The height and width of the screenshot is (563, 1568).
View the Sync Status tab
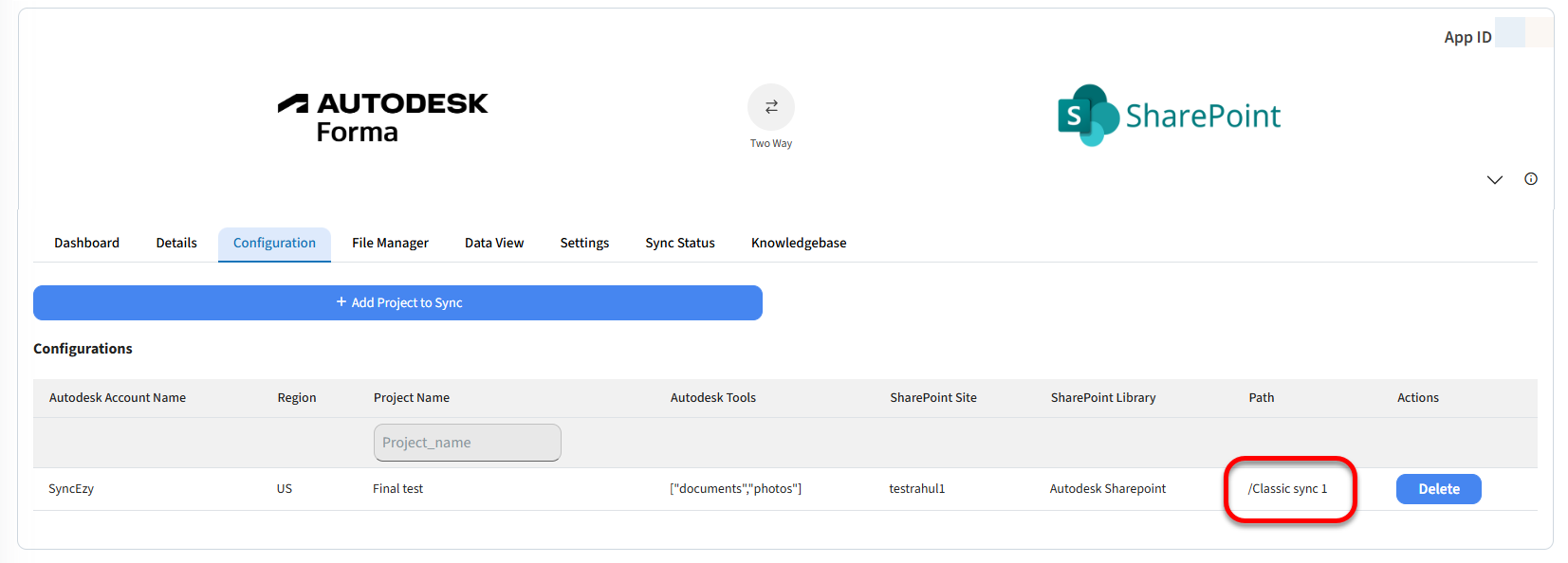pyautogui.click(x=679, y=244)
